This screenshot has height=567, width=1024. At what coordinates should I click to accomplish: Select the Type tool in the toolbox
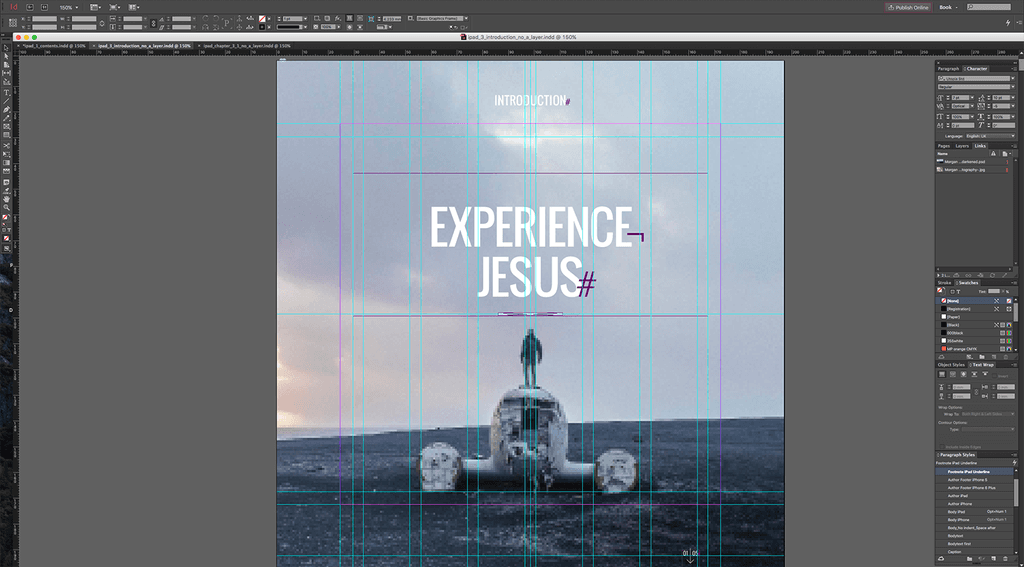click(7, 91)
